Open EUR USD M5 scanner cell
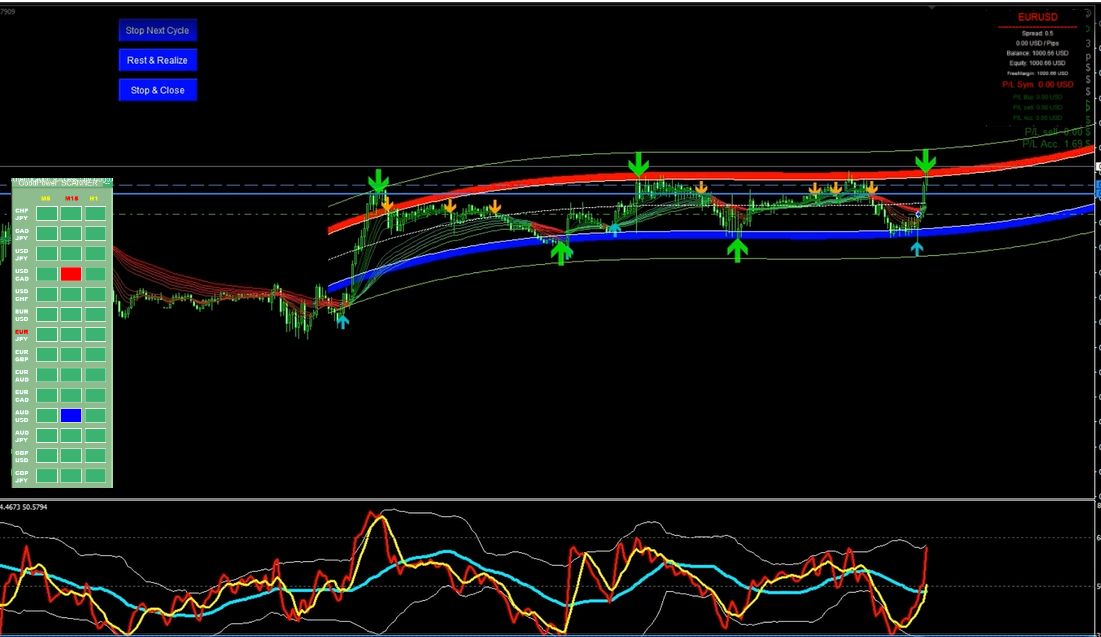The height and width of the screenshot is (637, 1101). tap(47, 314)
